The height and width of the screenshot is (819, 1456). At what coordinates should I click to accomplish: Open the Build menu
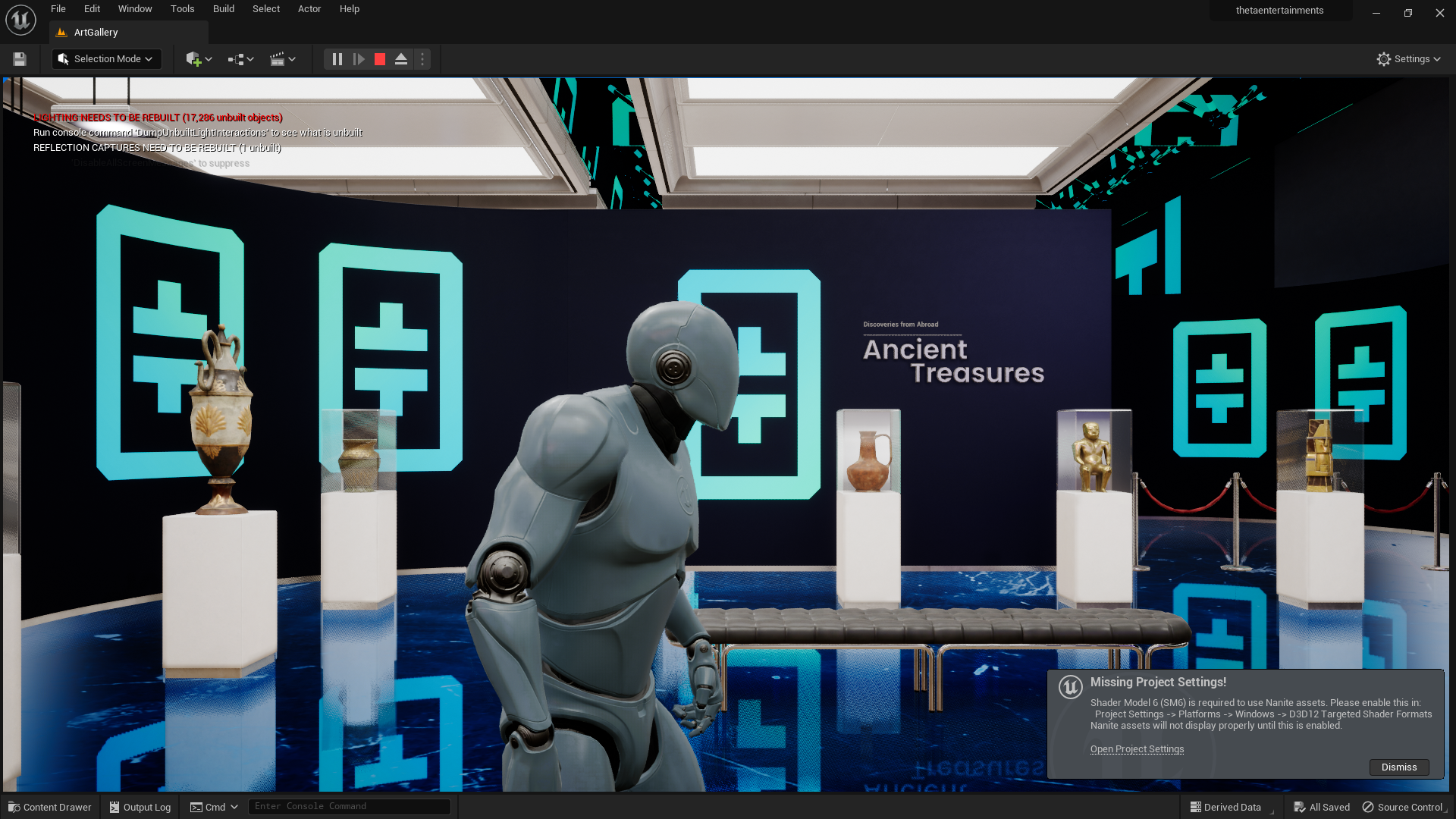[223, 9]
